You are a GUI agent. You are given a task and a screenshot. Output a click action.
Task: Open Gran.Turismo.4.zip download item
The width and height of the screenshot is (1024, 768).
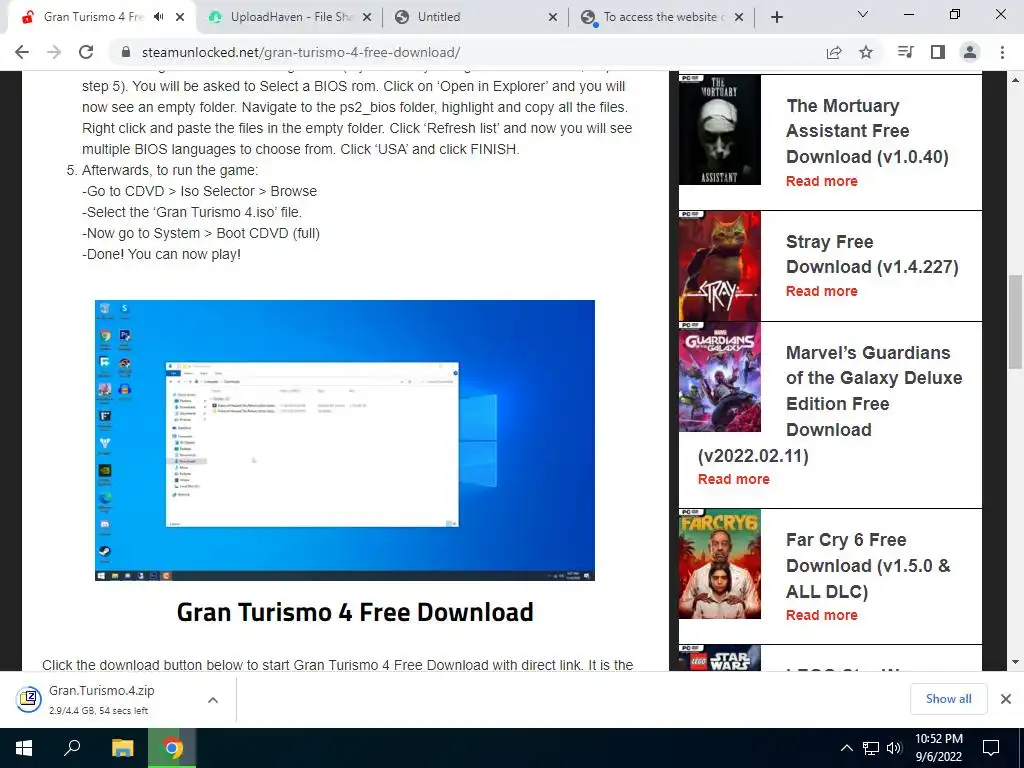point(101,699)
